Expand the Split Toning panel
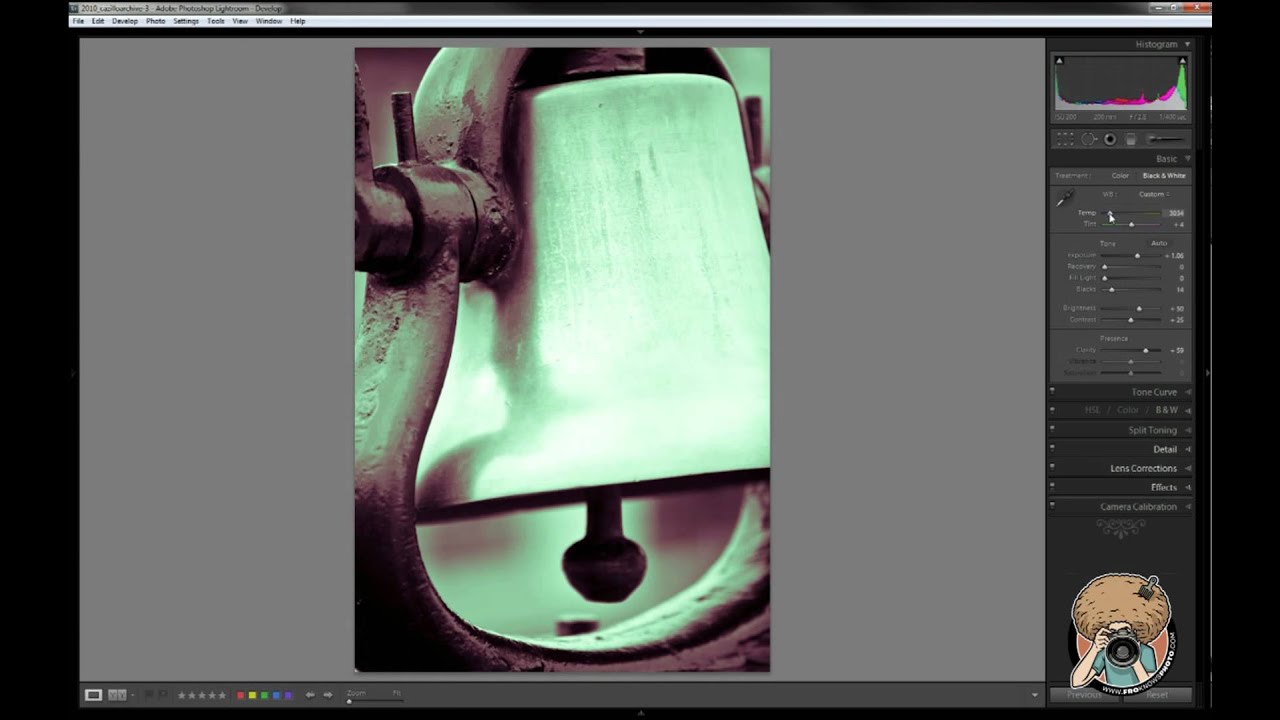Image resolution: width=1280 pixels, height=720 pixels. tap(1187, 430)
